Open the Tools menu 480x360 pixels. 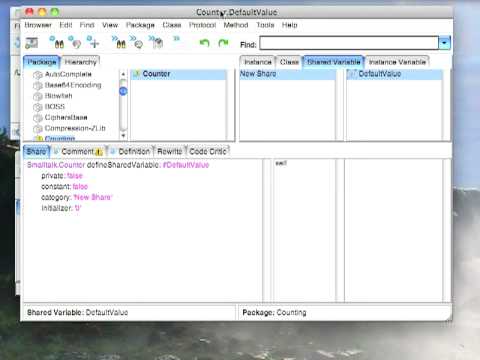point(265,25)
